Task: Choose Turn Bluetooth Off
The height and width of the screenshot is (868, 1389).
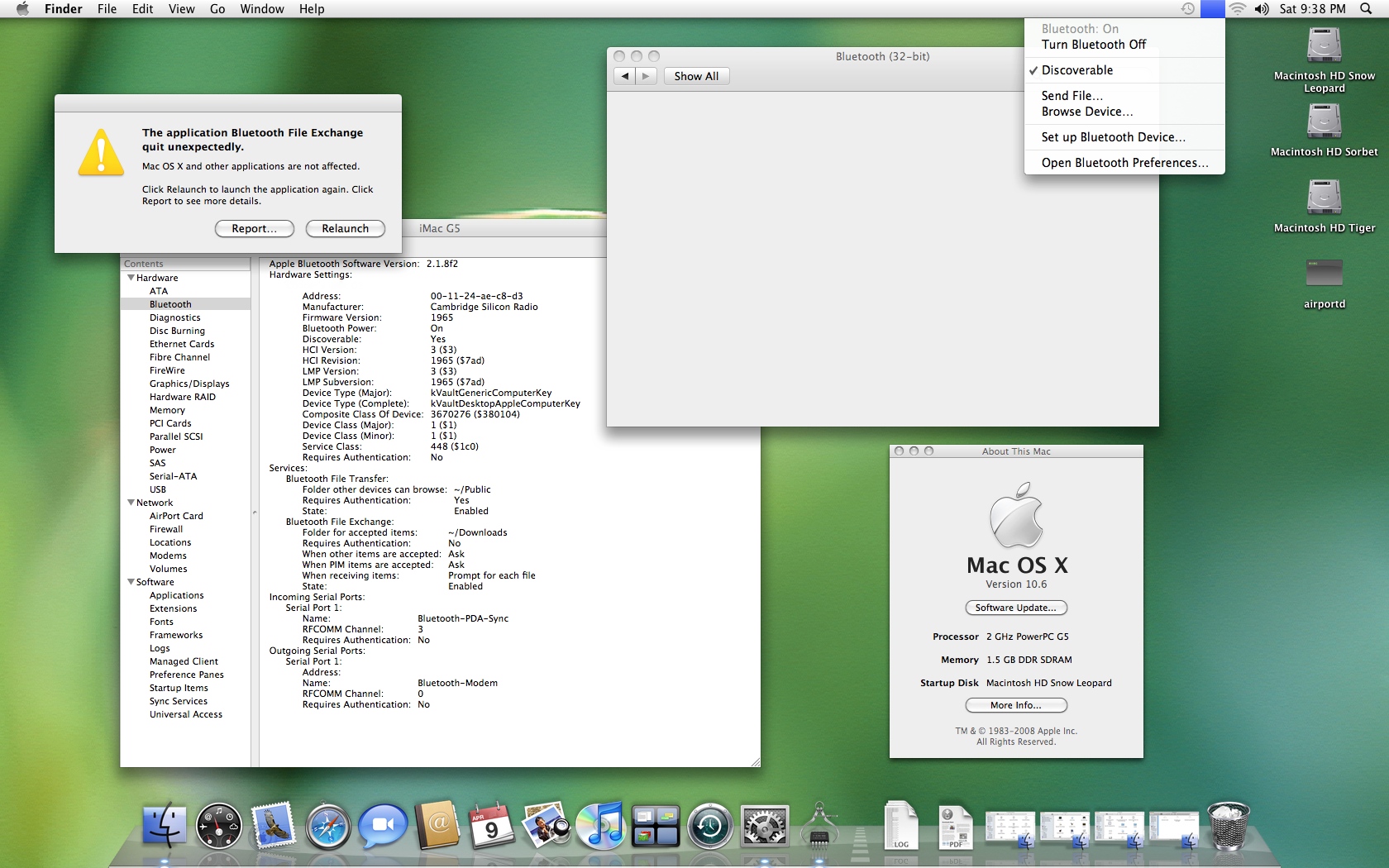Action: 1124,45
